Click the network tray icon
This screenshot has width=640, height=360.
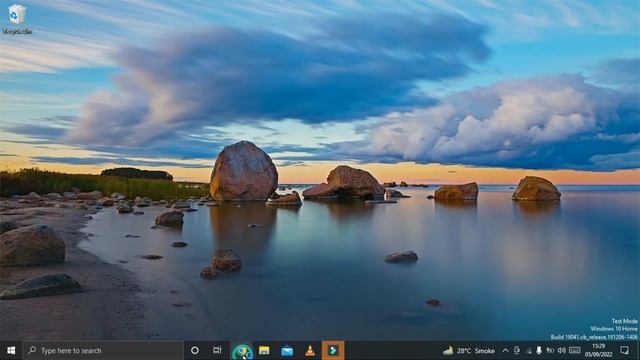(x=529, y=351)
